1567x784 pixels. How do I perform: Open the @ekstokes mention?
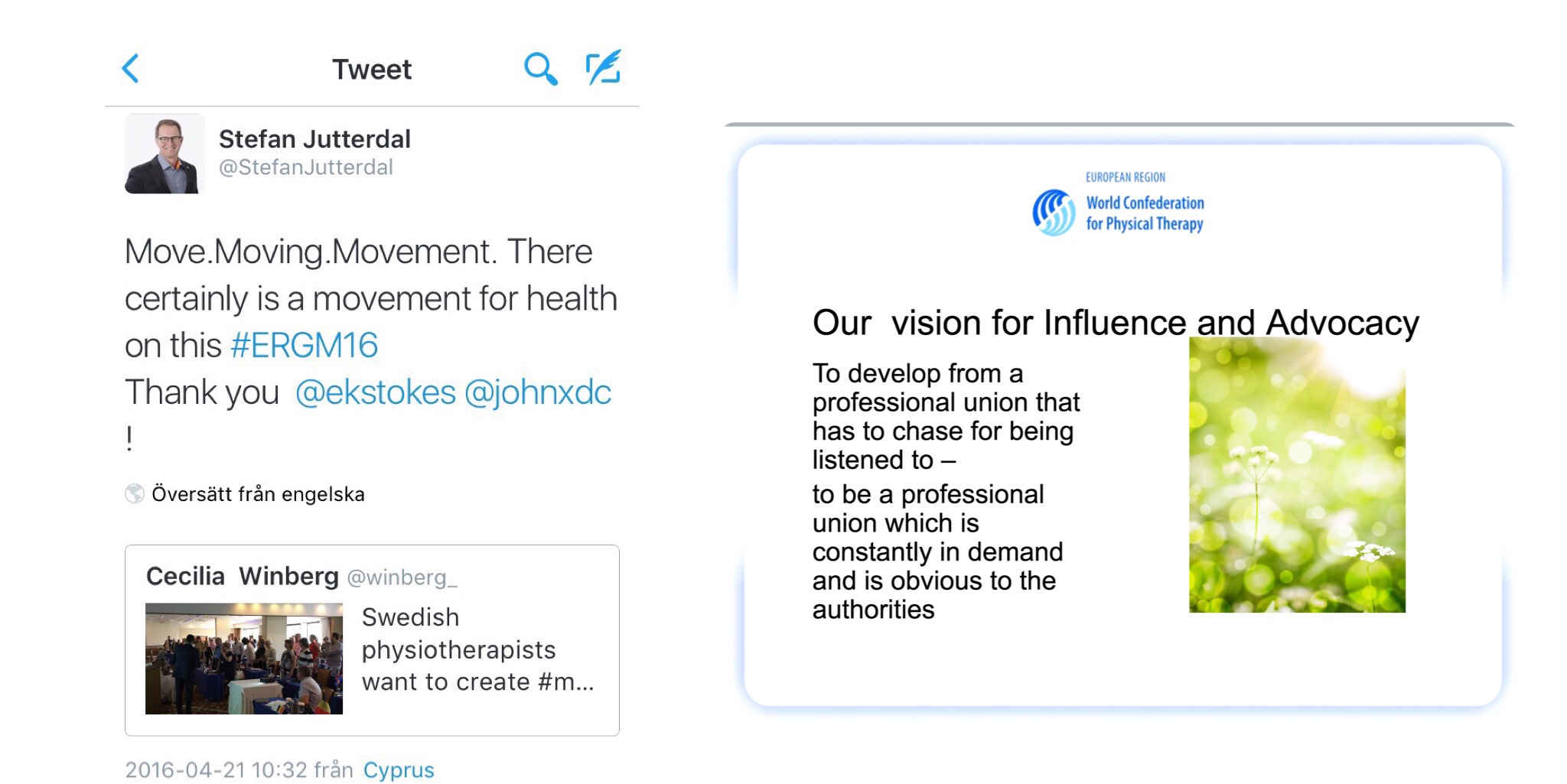tap(375, 392)
